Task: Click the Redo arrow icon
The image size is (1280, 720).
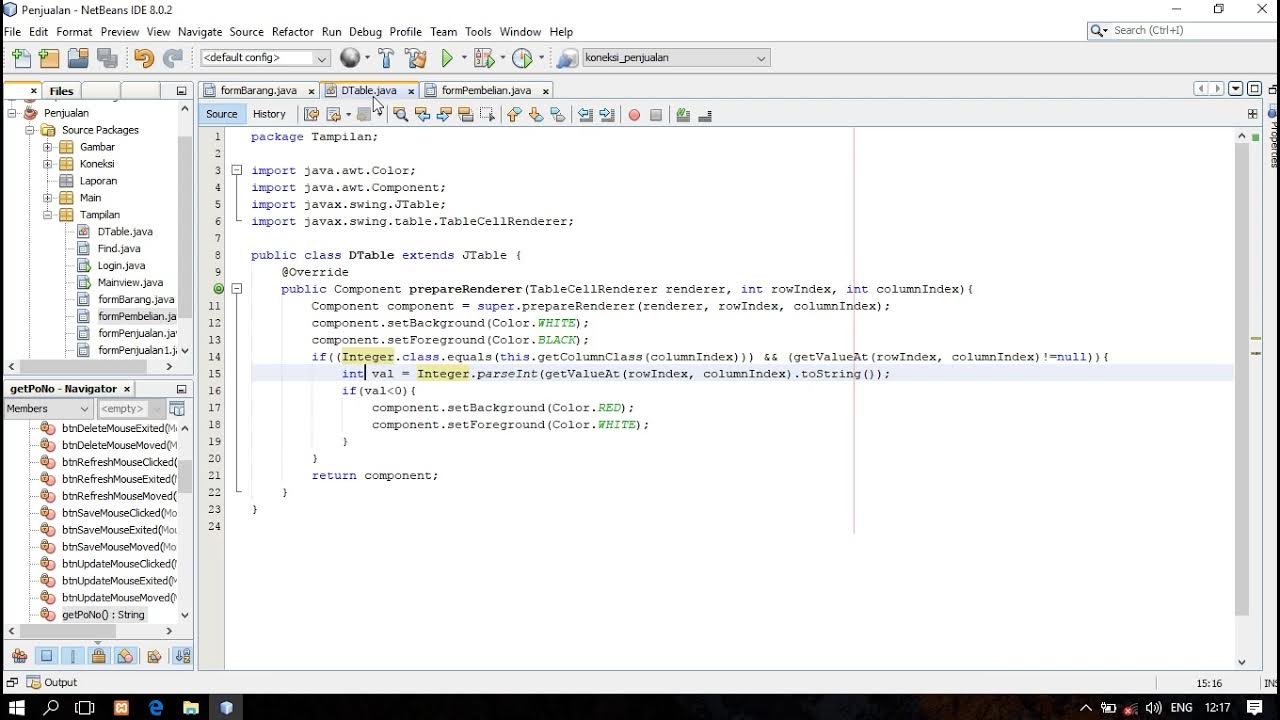Action: point(173,58)
